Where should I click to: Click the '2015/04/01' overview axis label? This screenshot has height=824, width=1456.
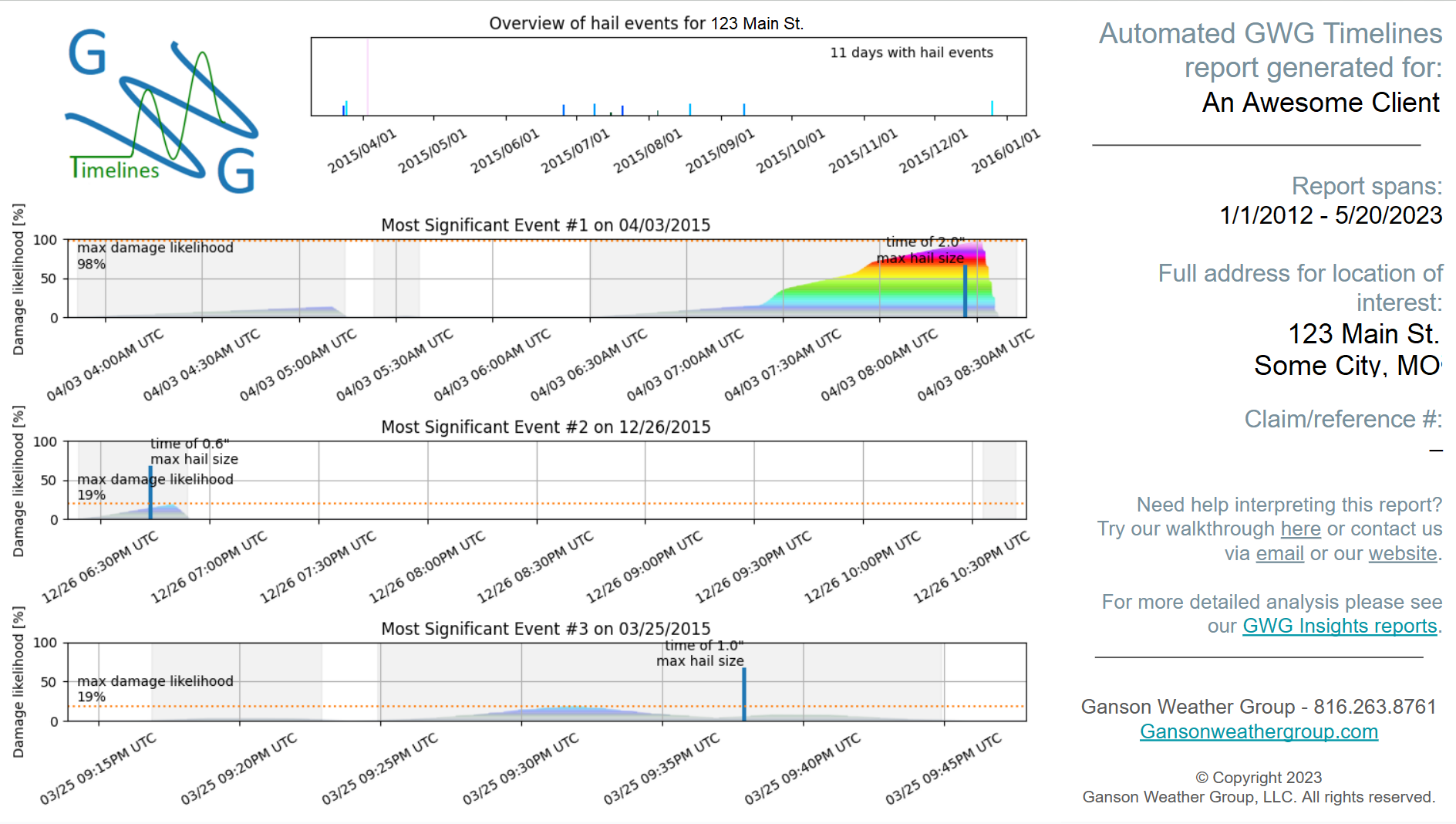pos(362,150)
